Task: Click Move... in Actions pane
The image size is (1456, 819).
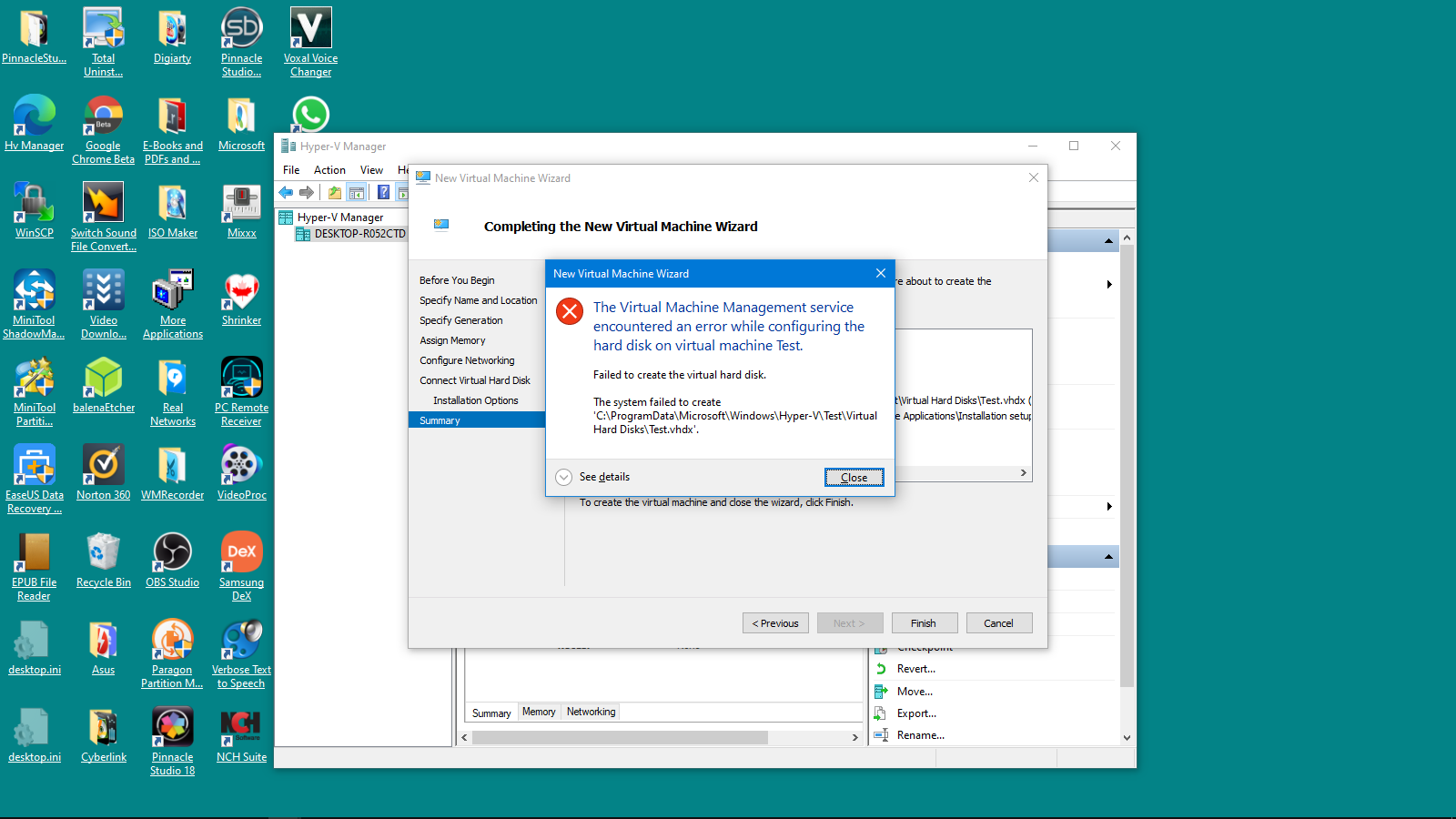Action: pos(915,692)
